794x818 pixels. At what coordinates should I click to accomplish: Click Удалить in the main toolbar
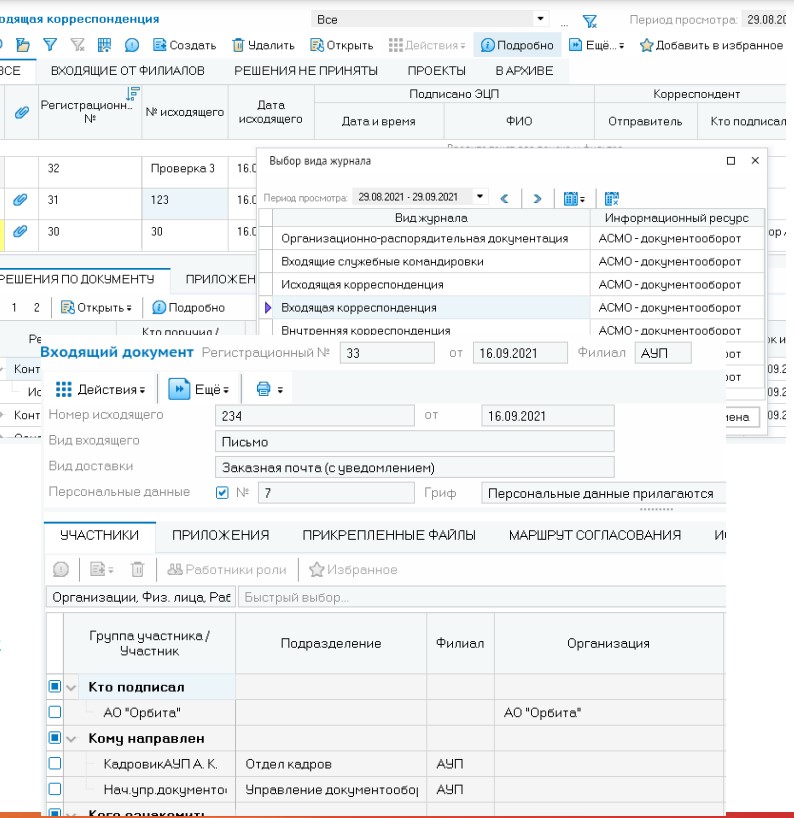(x=263, y=45)
